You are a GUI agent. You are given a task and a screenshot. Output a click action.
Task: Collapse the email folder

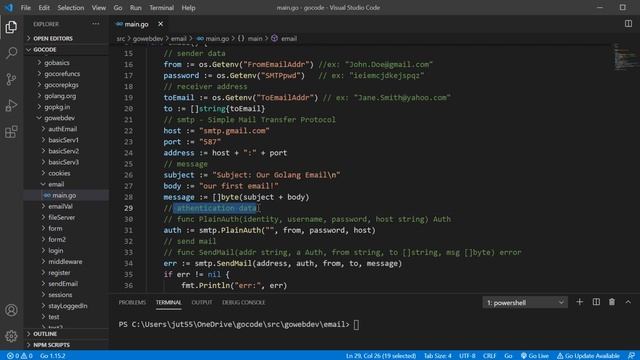[x=66, y=184]
